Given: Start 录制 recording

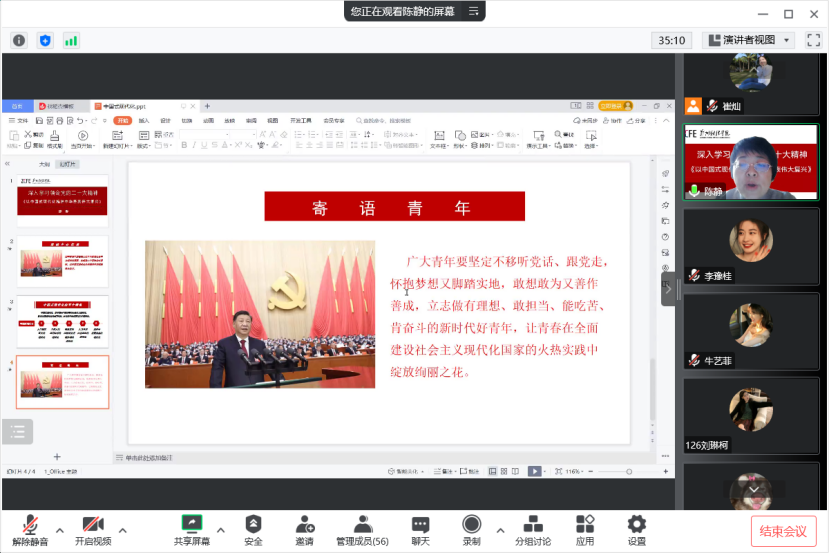Looking at the screenshot, I should [x=471, y=525].
